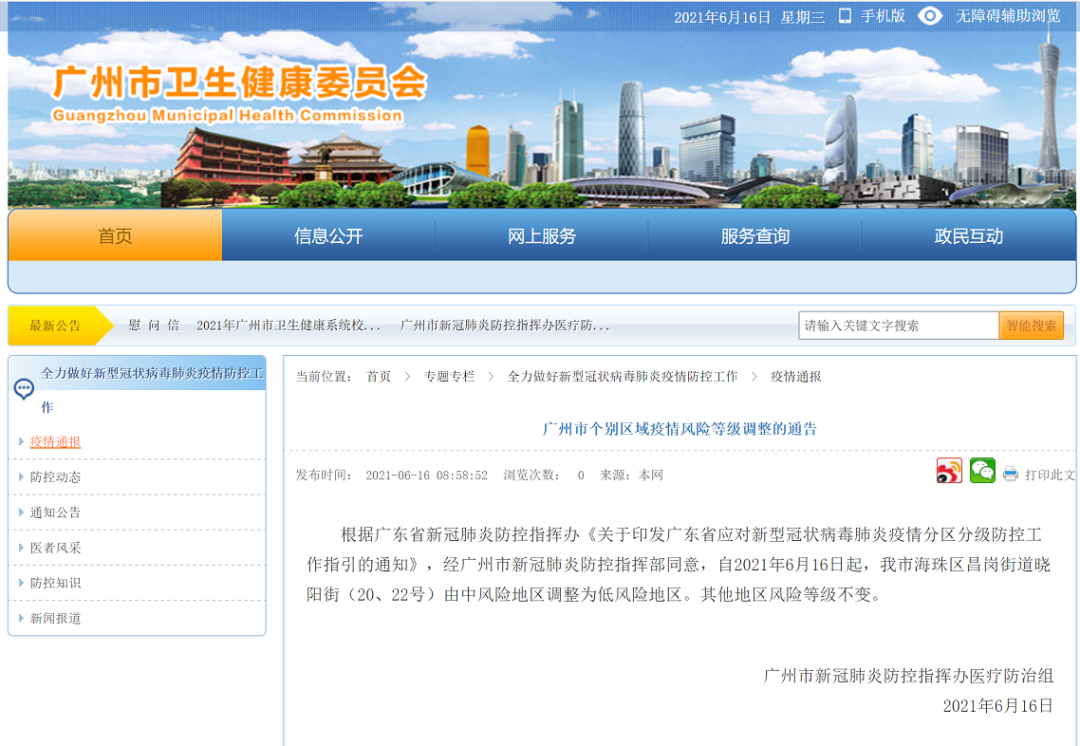Click the orange 首页 highlighted tab
1080x746 pixels.
pos(115,235)
